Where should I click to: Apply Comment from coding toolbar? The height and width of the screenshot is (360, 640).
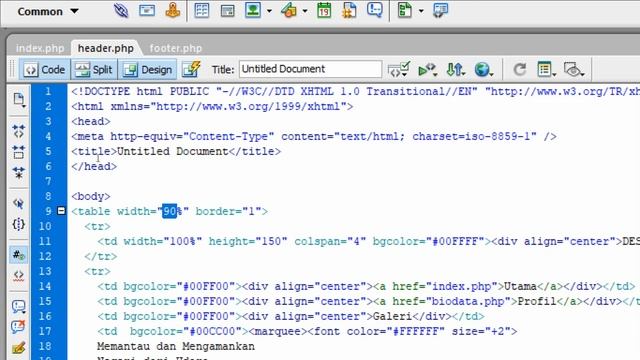pos(18,306)
